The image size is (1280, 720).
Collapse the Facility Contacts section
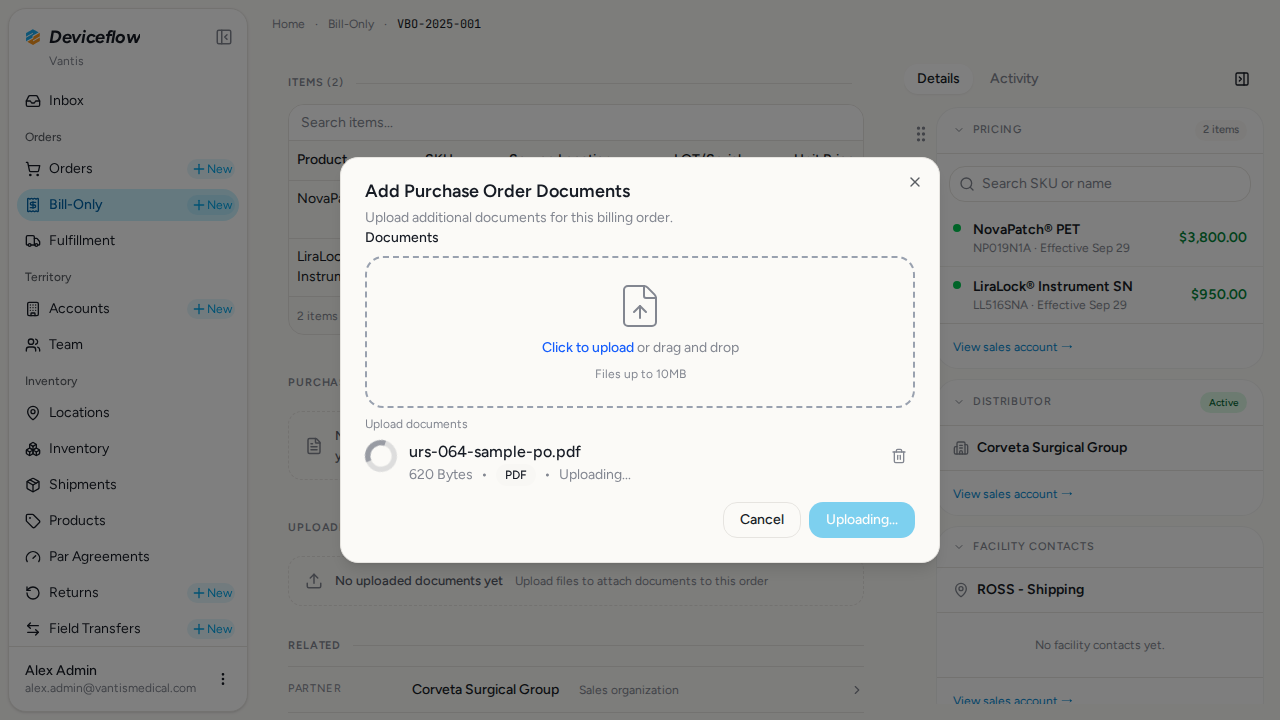pyautogui.click(x=959, y=546)
